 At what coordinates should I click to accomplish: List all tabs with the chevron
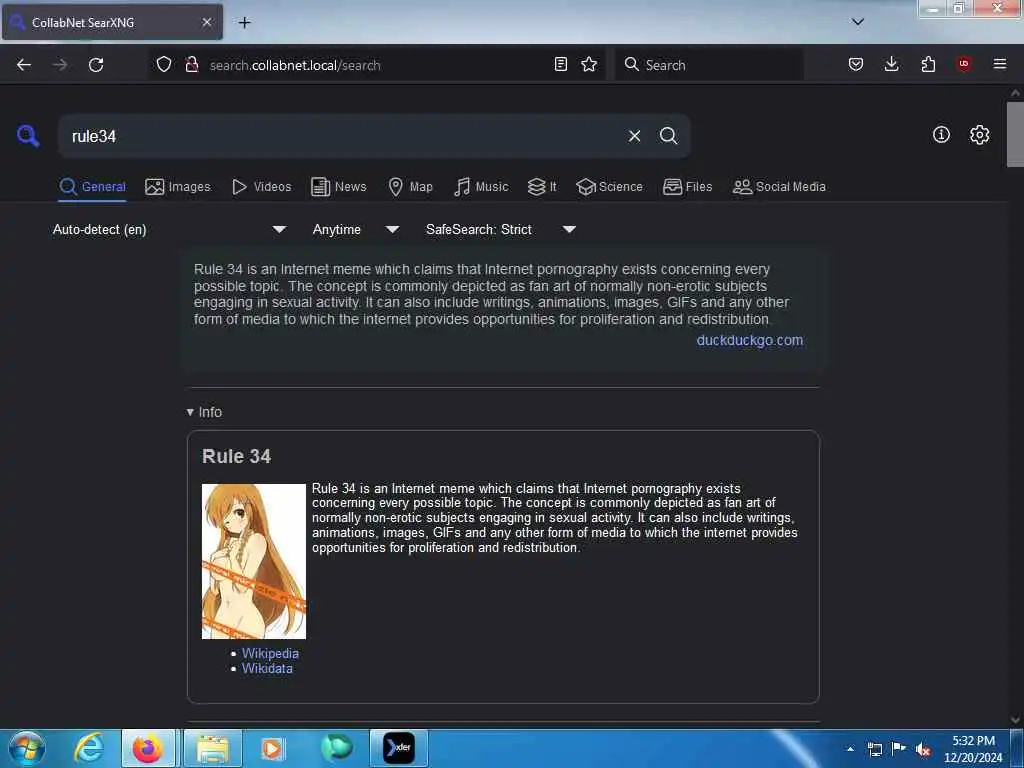click(x=858, y=22)
